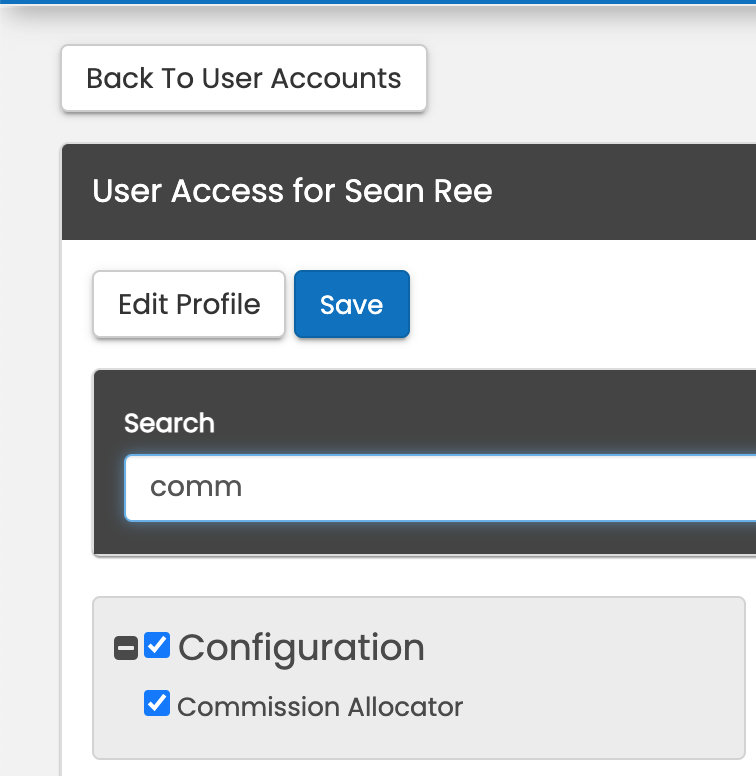The image size is (756, 776).
Task: Open Edit Profile
Action: (x=189, y=304)
